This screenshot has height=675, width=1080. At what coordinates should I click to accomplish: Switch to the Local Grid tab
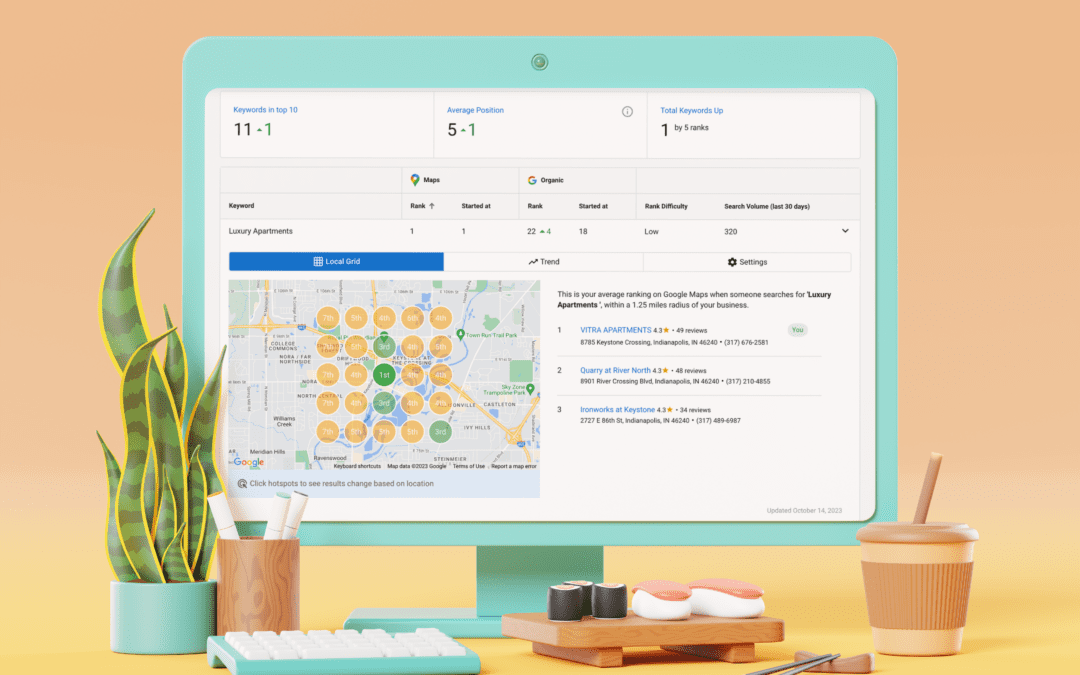(x=336, y=262)
